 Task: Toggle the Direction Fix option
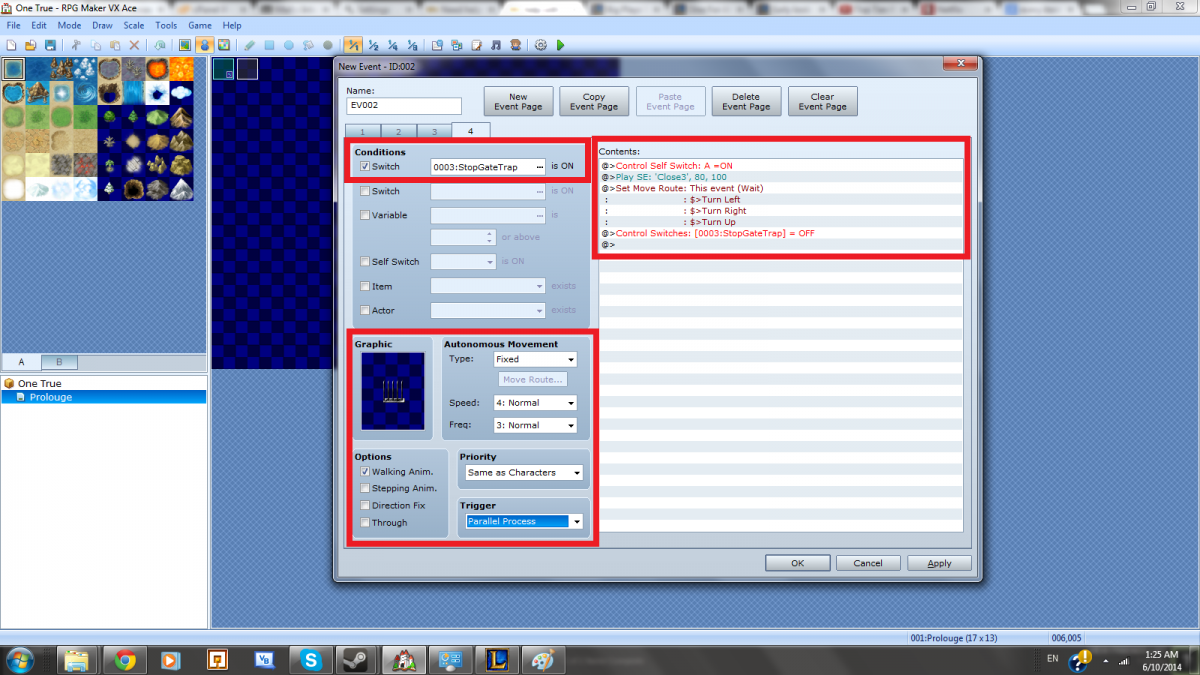click(x=365, y=505)
